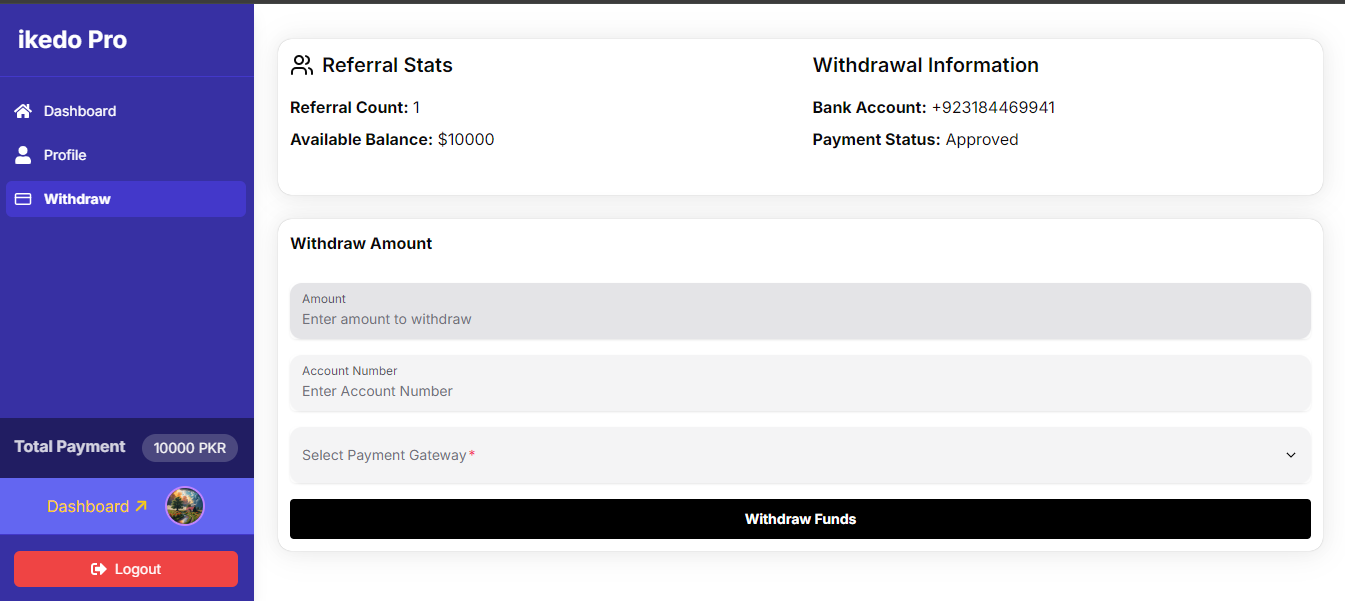The image size is (1345, 601).
Task: Expand the payment gateway chevron arrow
Action: [x=1290, y=455]
